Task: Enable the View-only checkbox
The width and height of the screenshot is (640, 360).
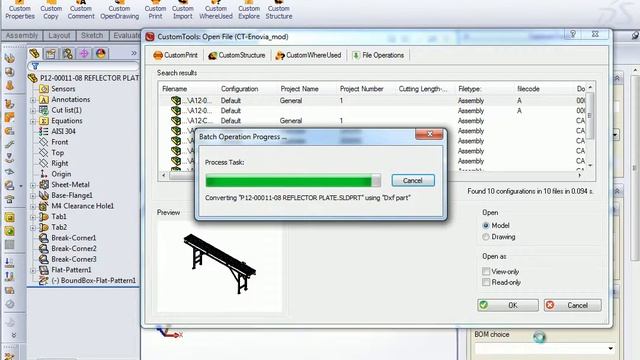Action: coord(486,271)
